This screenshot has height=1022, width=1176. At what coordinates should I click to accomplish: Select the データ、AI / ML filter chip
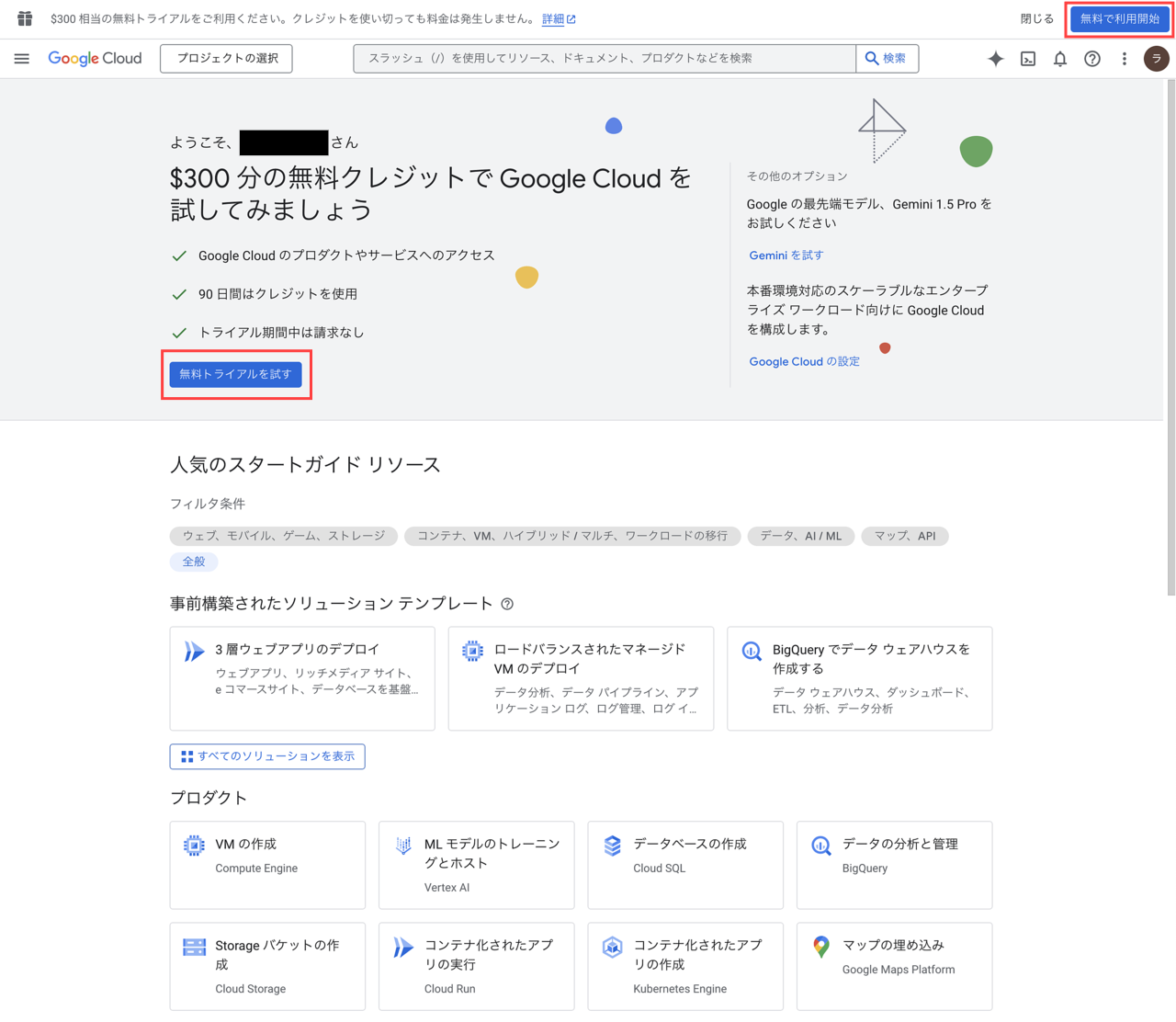[801, 536]
